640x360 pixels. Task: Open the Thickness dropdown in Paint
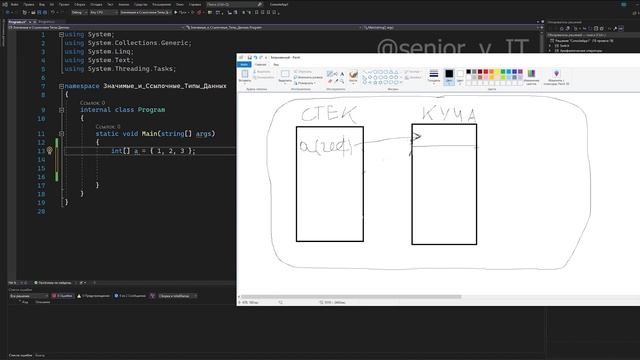[x=434, y=76]
